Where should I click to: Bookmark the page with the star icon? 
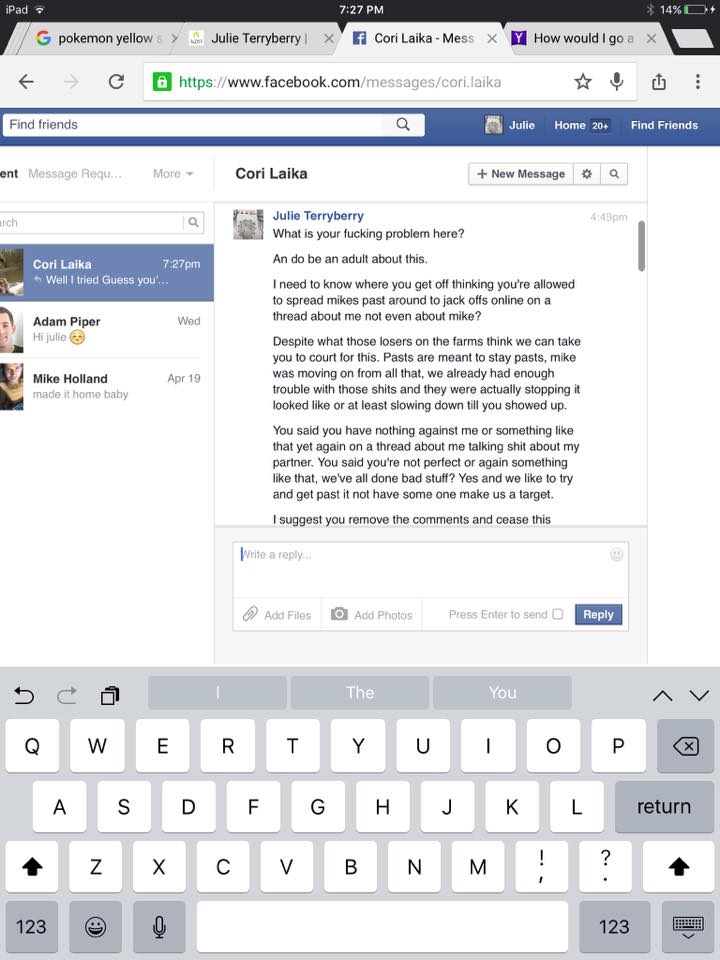[x=583, y=81]
